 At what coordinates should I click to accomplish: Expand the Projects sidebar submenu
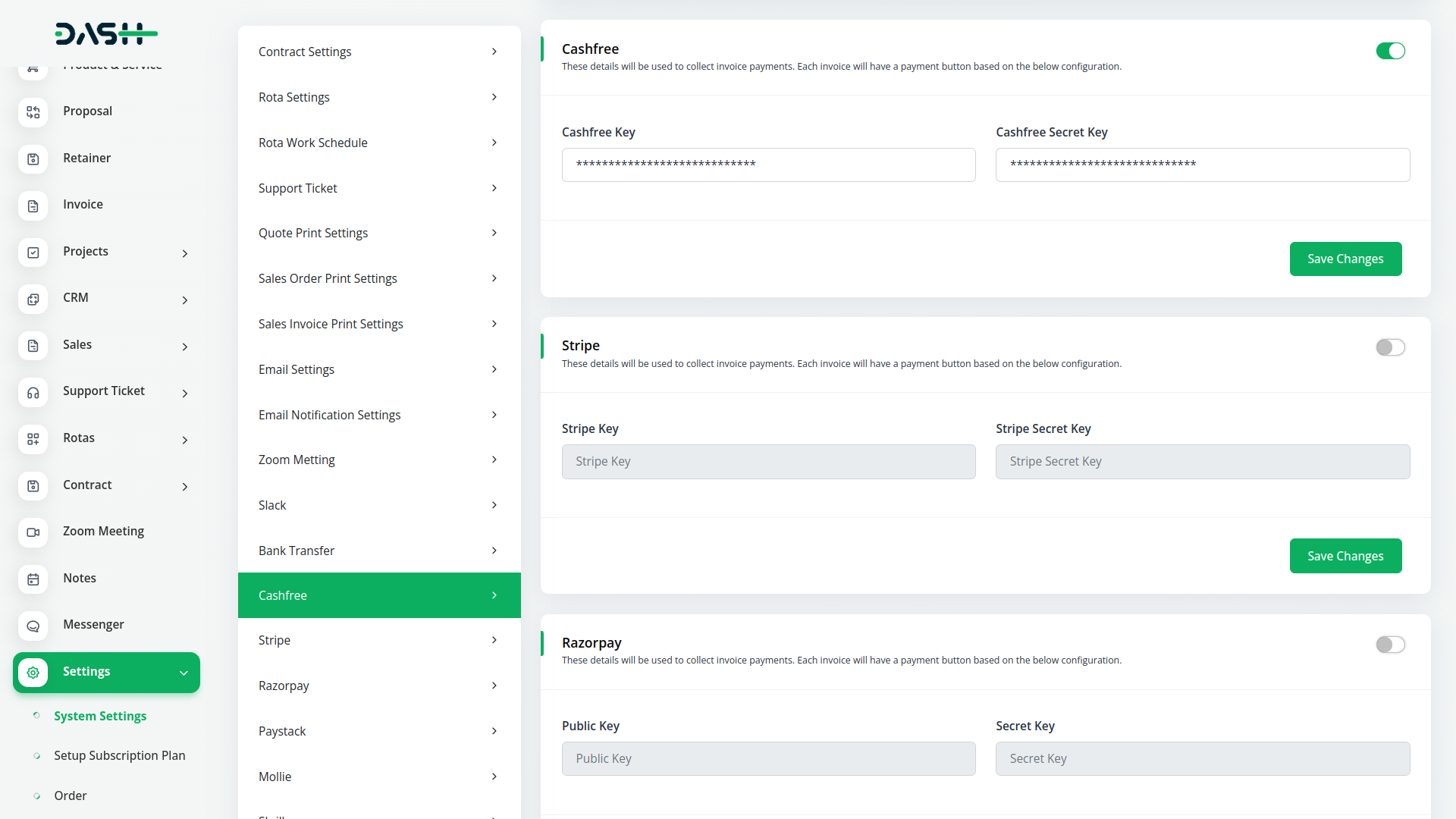tap(184, 253)
